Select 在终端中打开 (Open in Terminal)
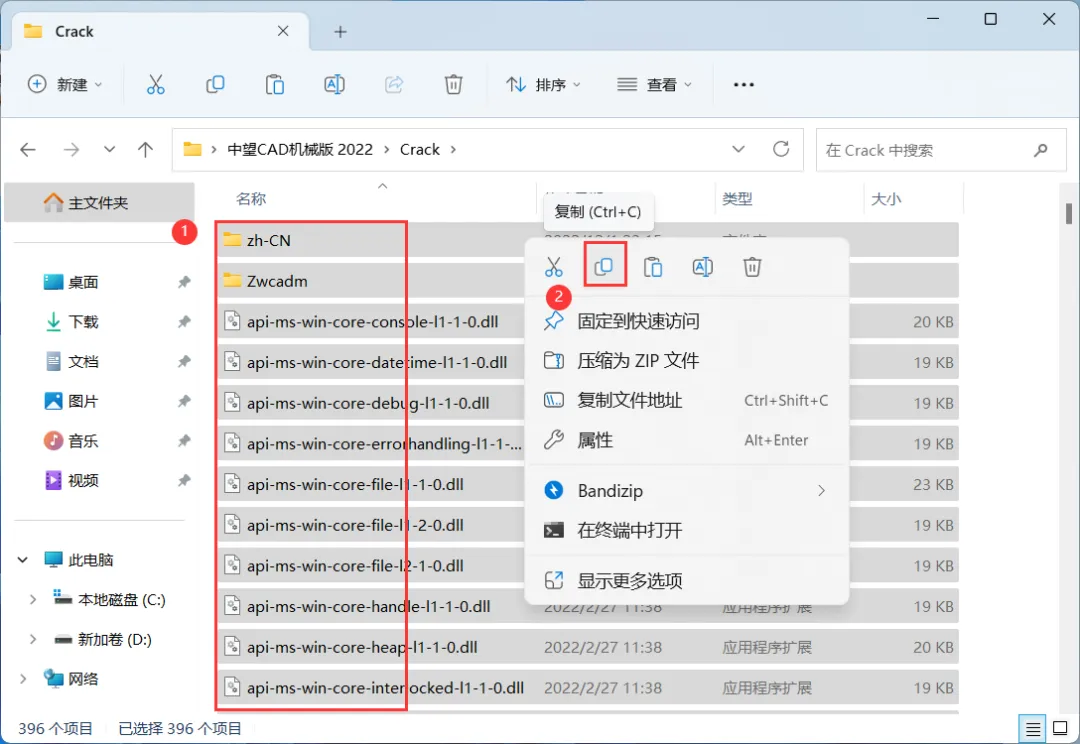The width and height of the screenshot is (1080, 744). [x=687, y=530]
